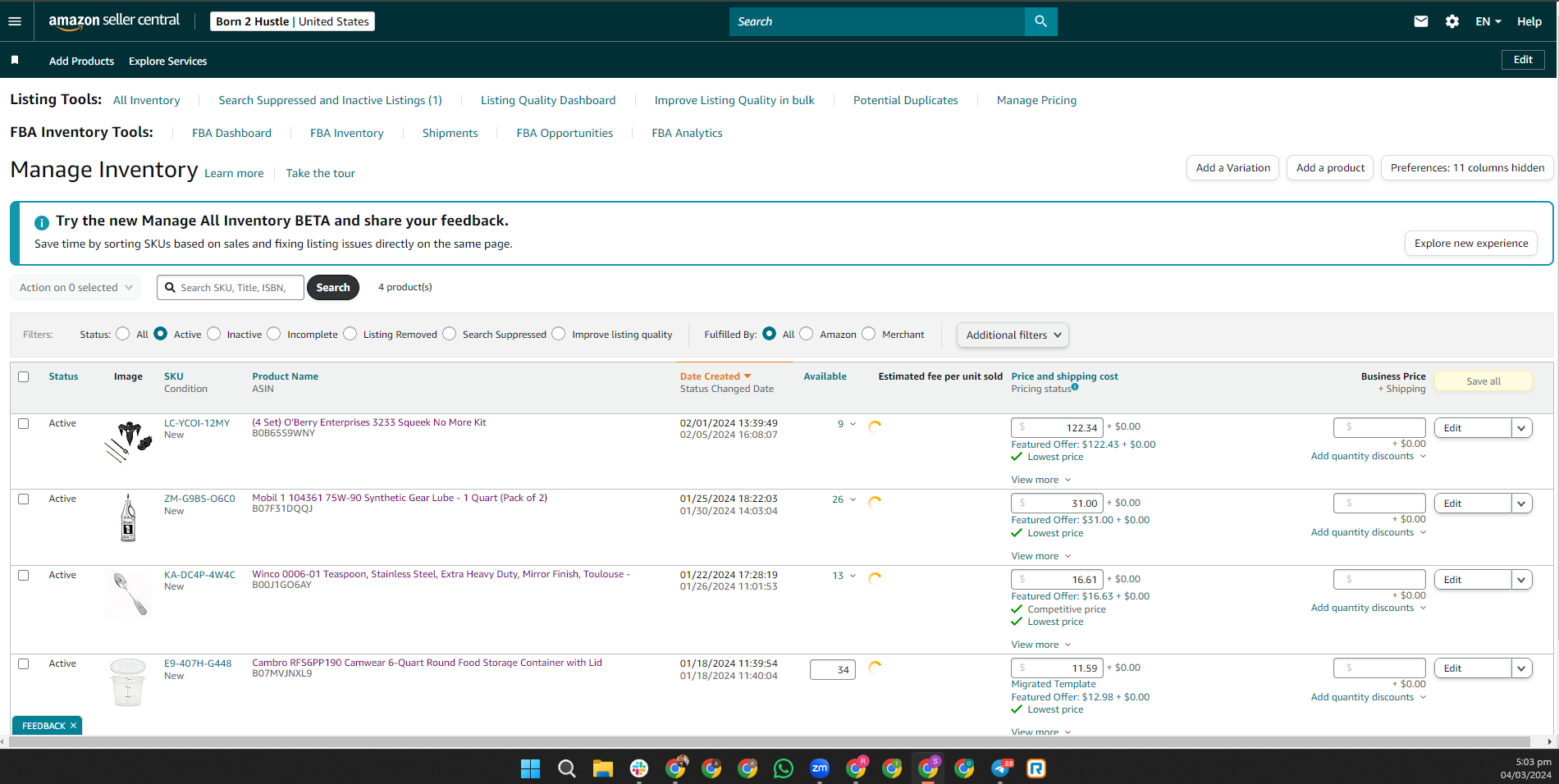Open Zoom from the taskbar
This screenshot has width=1559, height=784.
(x=820, y=768)
